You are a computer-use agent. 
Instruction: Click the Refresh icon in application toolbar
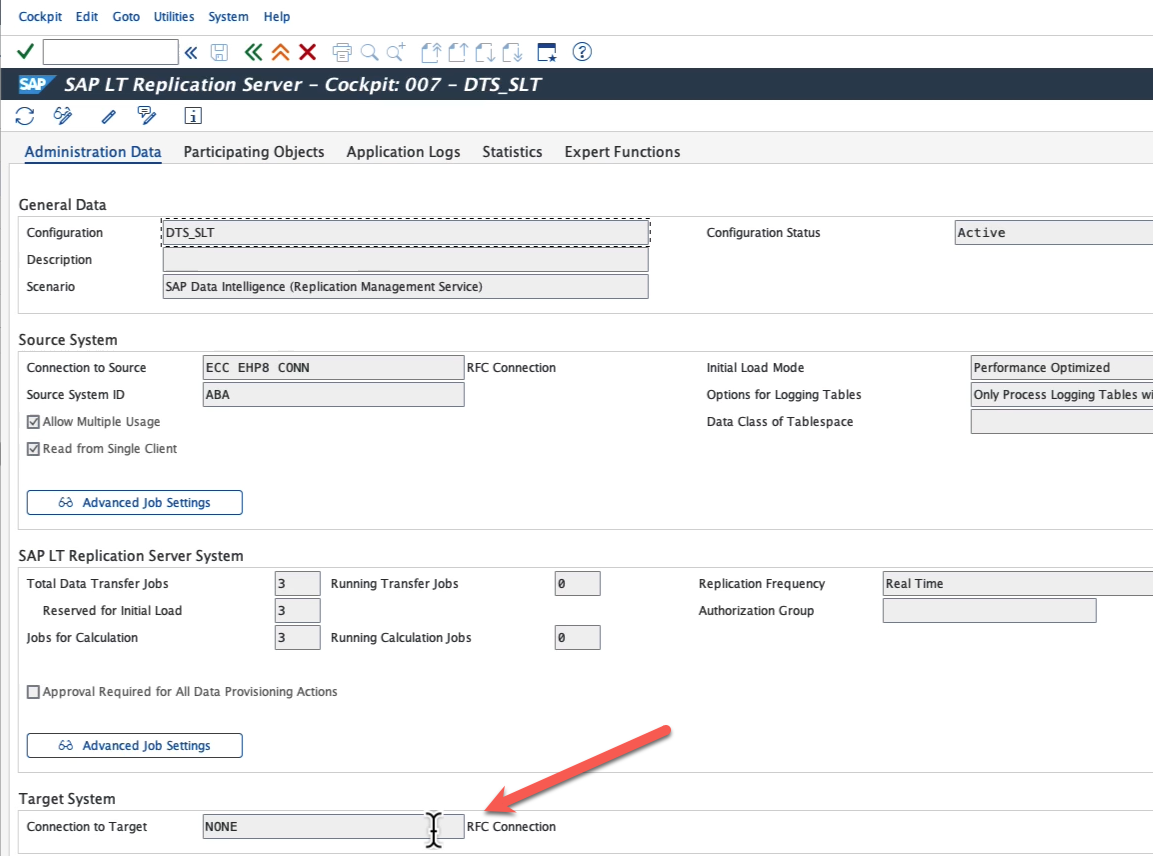pos(25,116)
